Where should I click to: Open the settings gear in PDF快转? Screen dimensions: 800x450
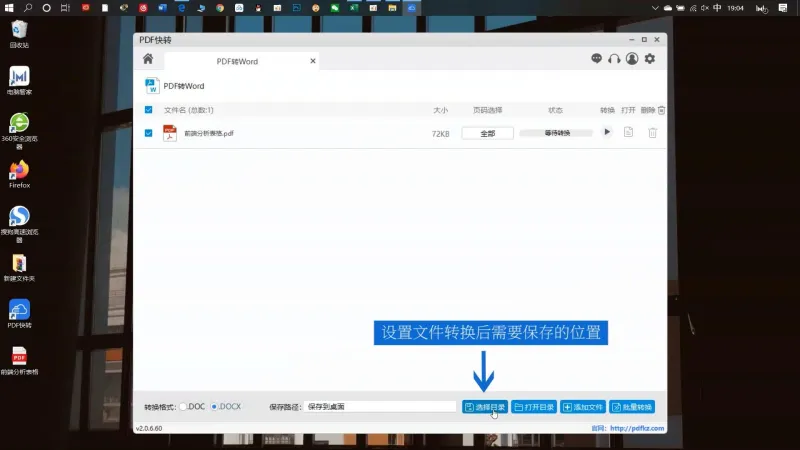tap(650, 59)
